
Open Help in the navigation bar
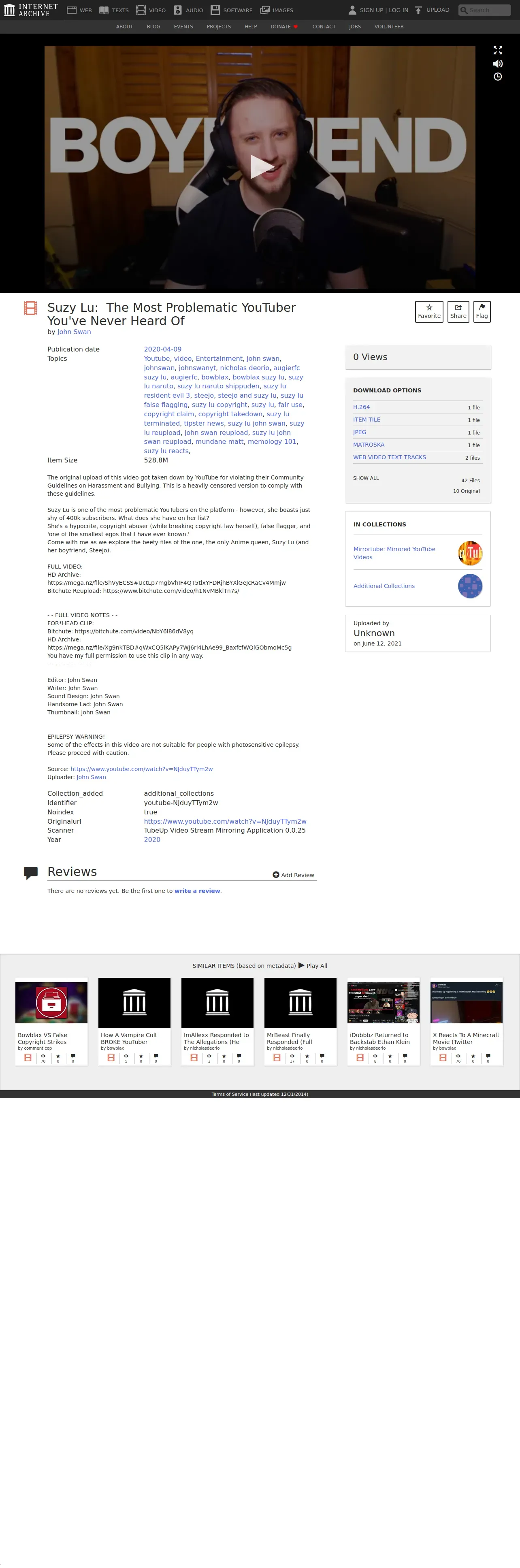[x=250, y=27]
